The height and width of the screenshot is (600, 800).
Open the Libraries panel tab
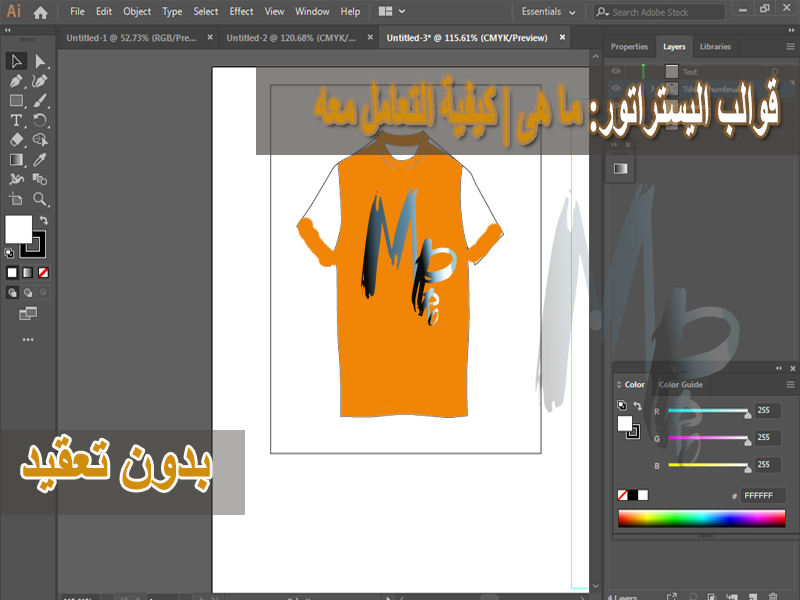[715, 46]
